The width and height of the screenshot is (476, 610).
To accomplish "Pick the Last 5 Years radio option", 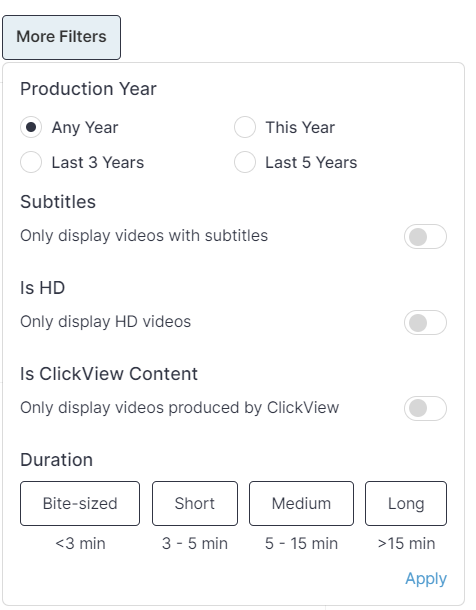I will point(245,162).
